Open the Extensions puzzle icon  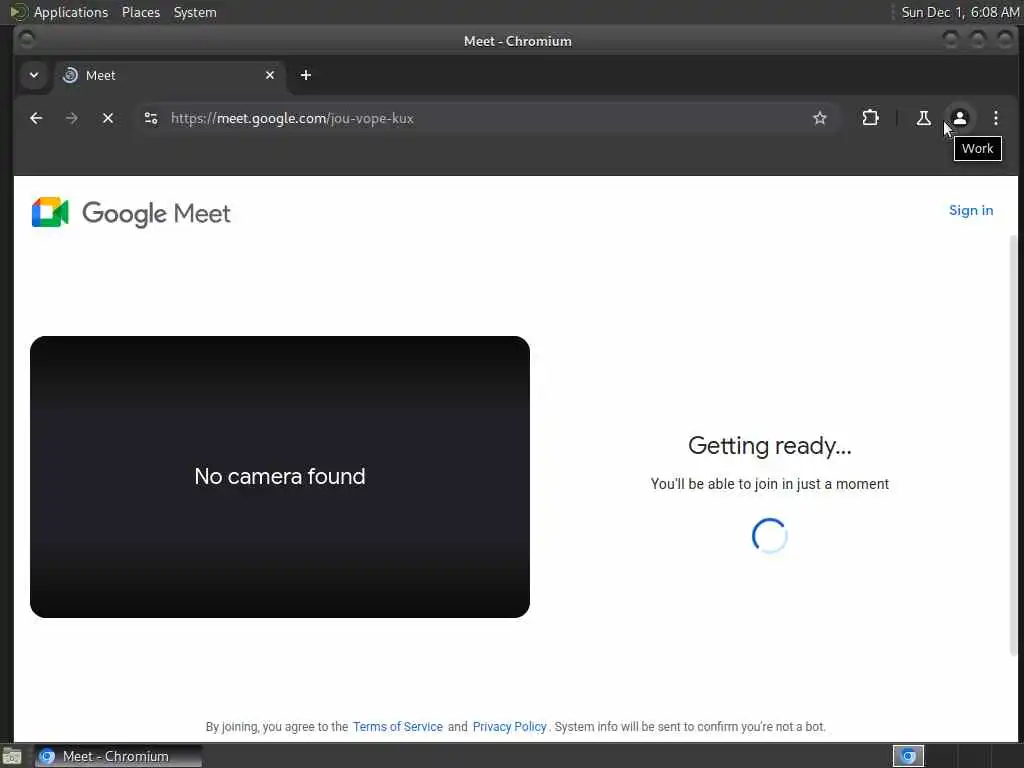pos(871,118)
